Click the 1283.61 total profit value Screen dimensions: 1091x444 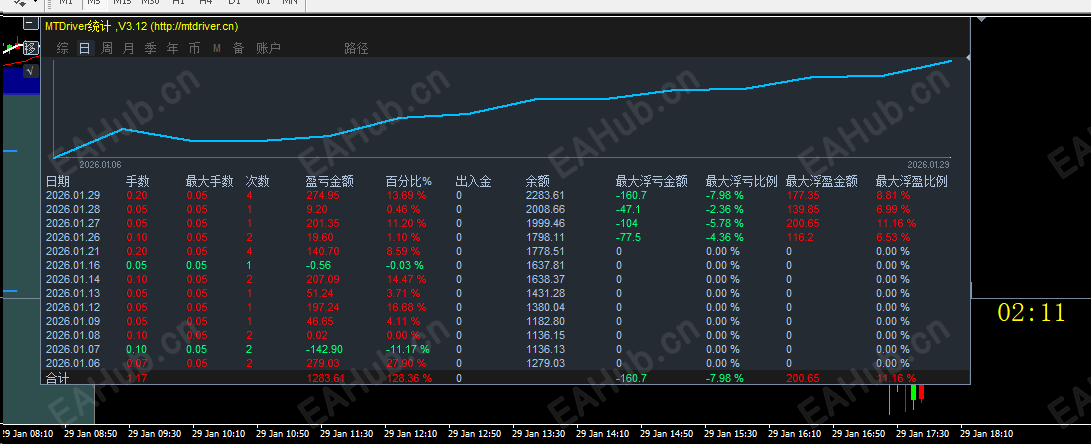click(x=326, y=378)
